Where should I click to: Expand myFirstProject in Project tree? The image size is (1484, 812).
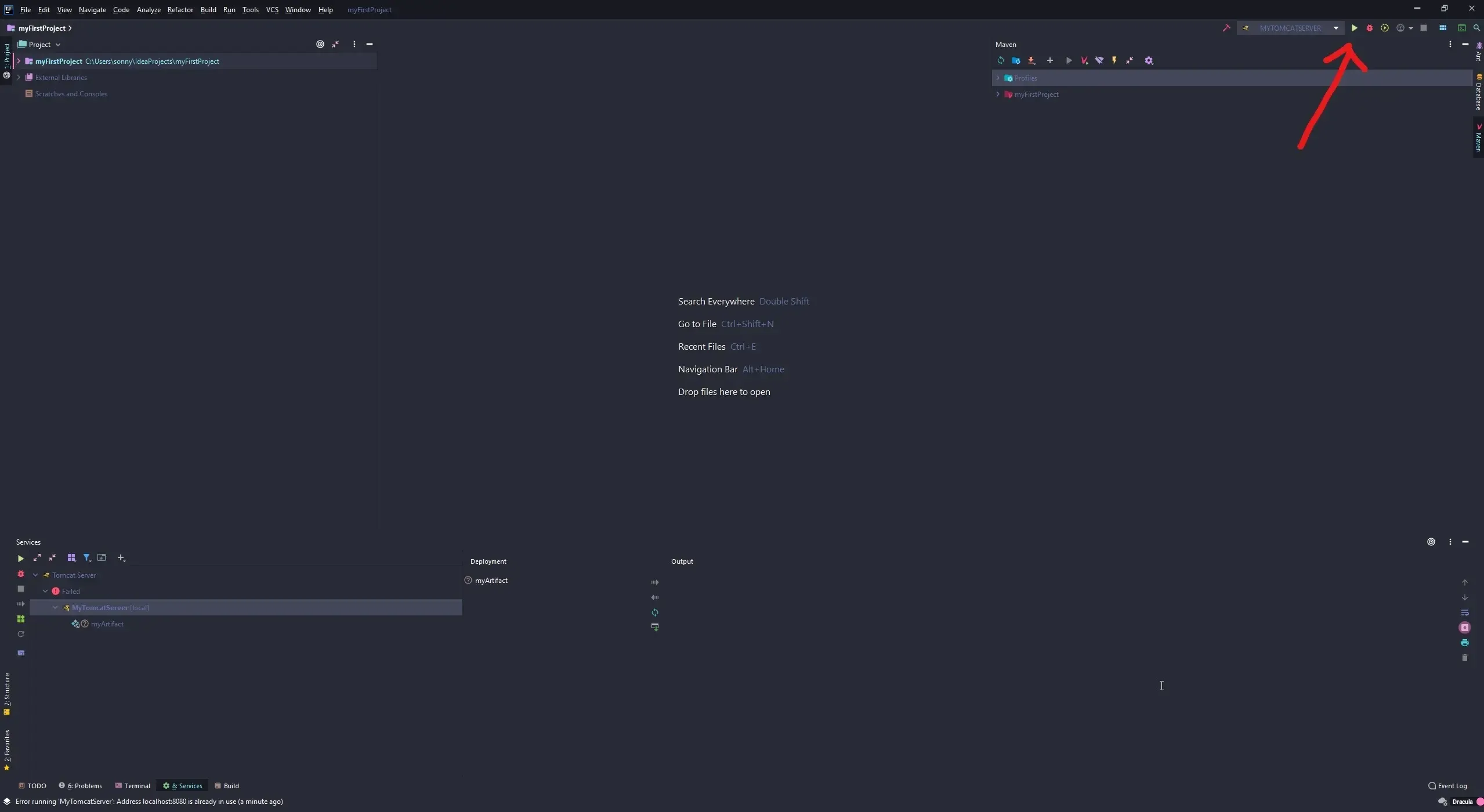(19, 61)
